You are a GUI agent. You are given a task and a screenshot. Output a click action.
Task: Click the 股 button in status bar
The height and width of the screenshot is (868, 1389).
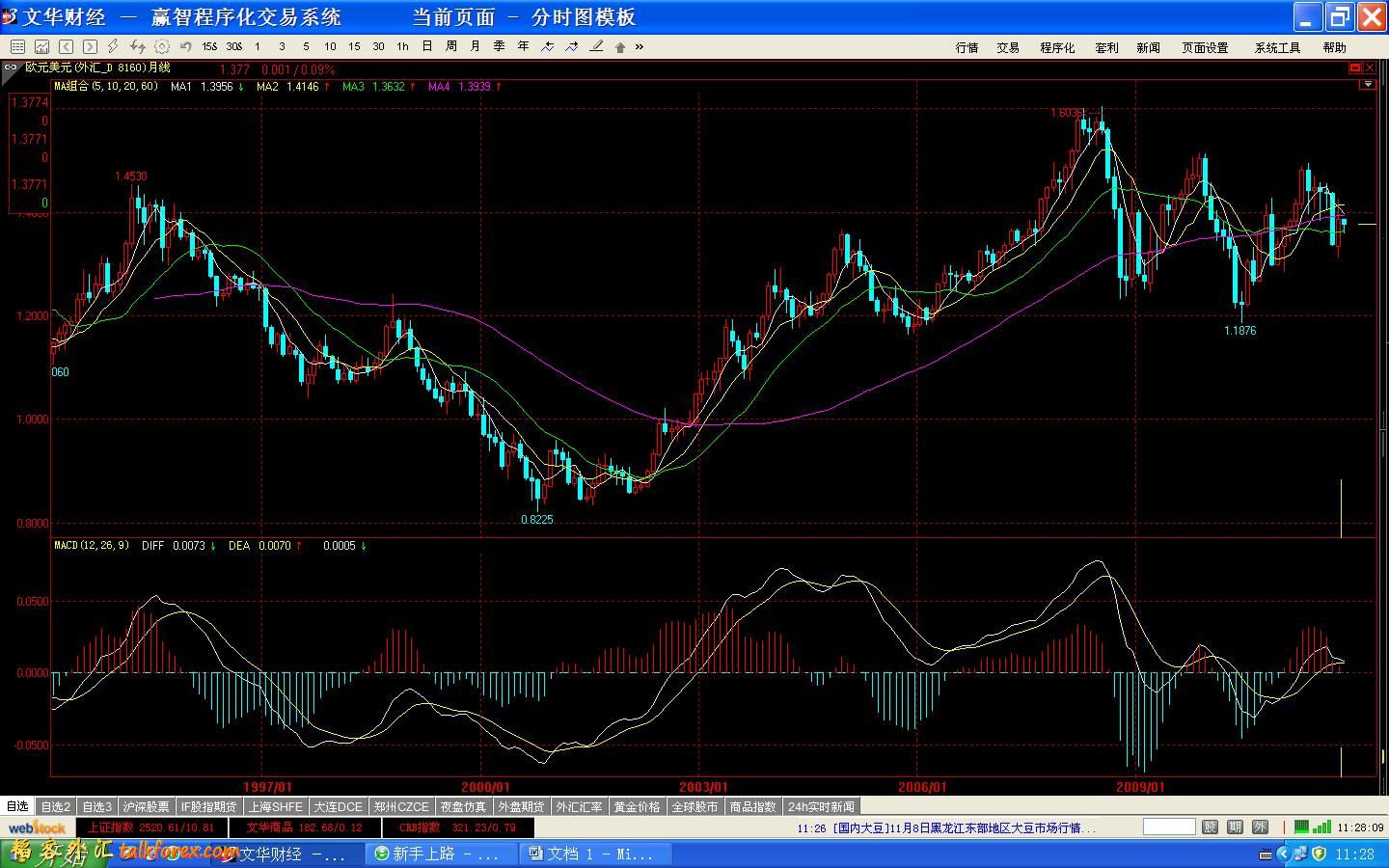[x=1210, y=827]
